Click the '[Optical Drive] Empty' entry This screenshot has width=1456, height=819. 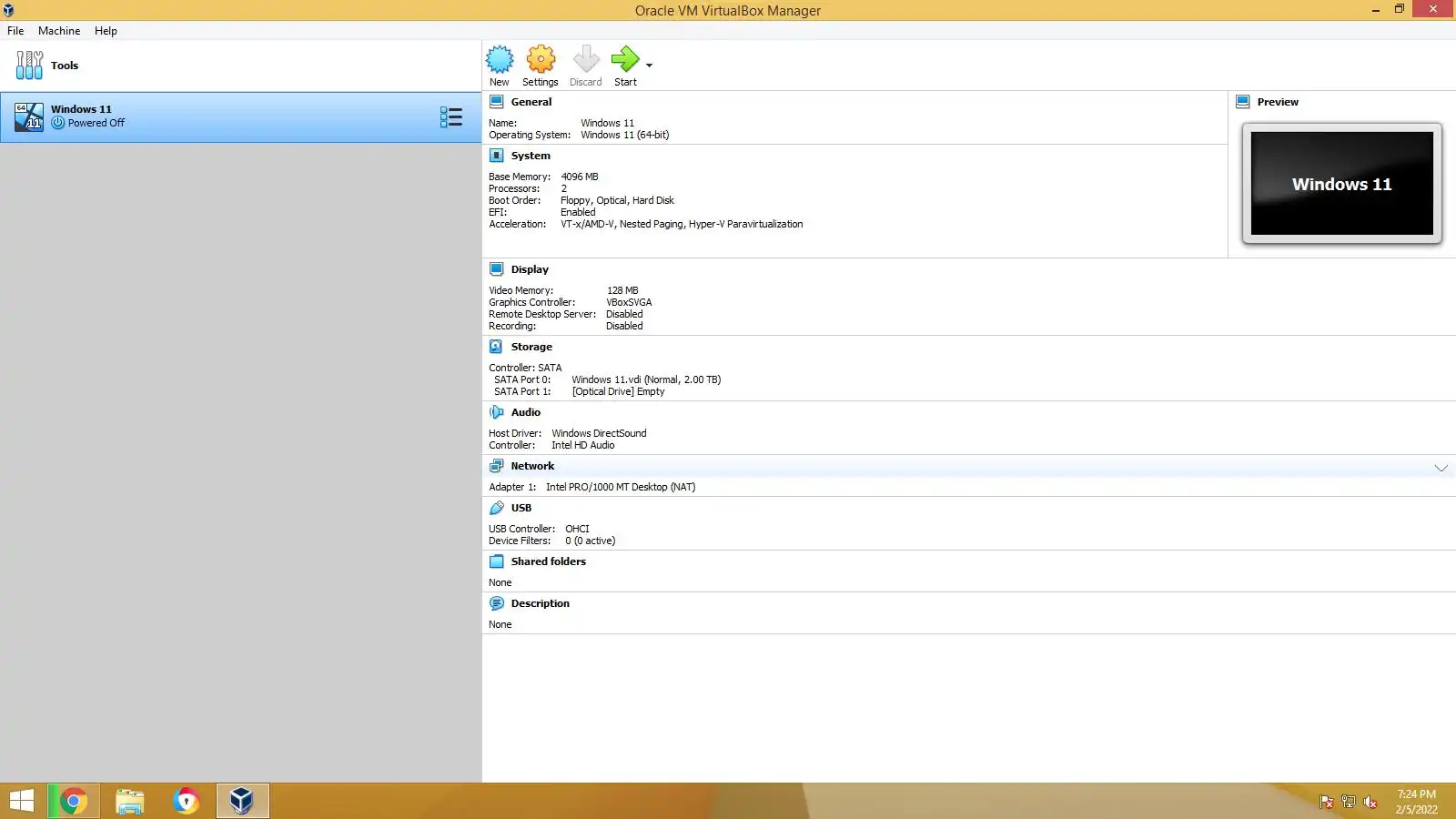618,391
